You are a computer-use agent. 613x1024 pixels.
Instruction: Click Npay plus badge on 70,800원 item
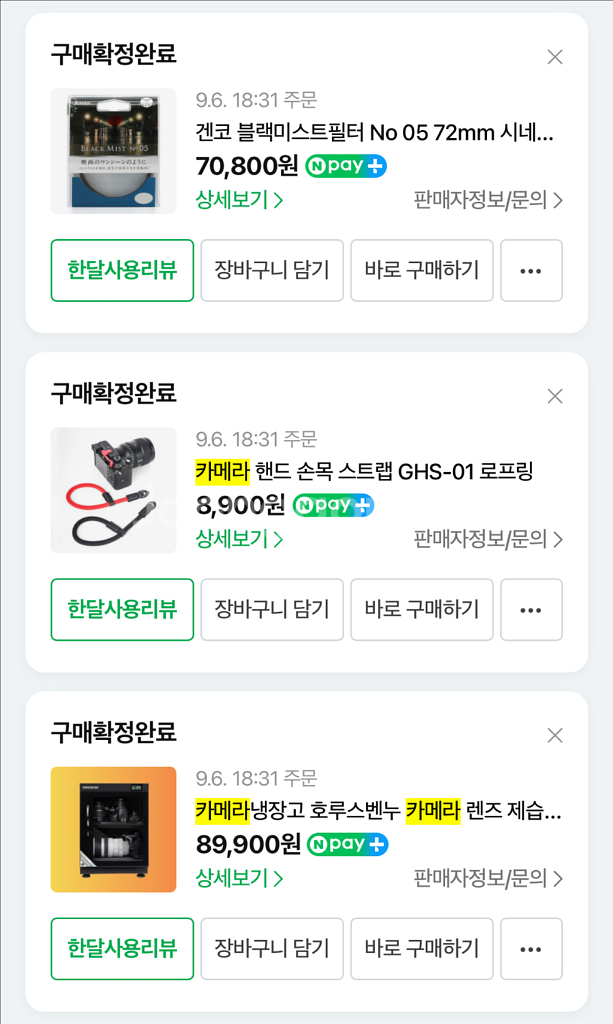point(346,166)
